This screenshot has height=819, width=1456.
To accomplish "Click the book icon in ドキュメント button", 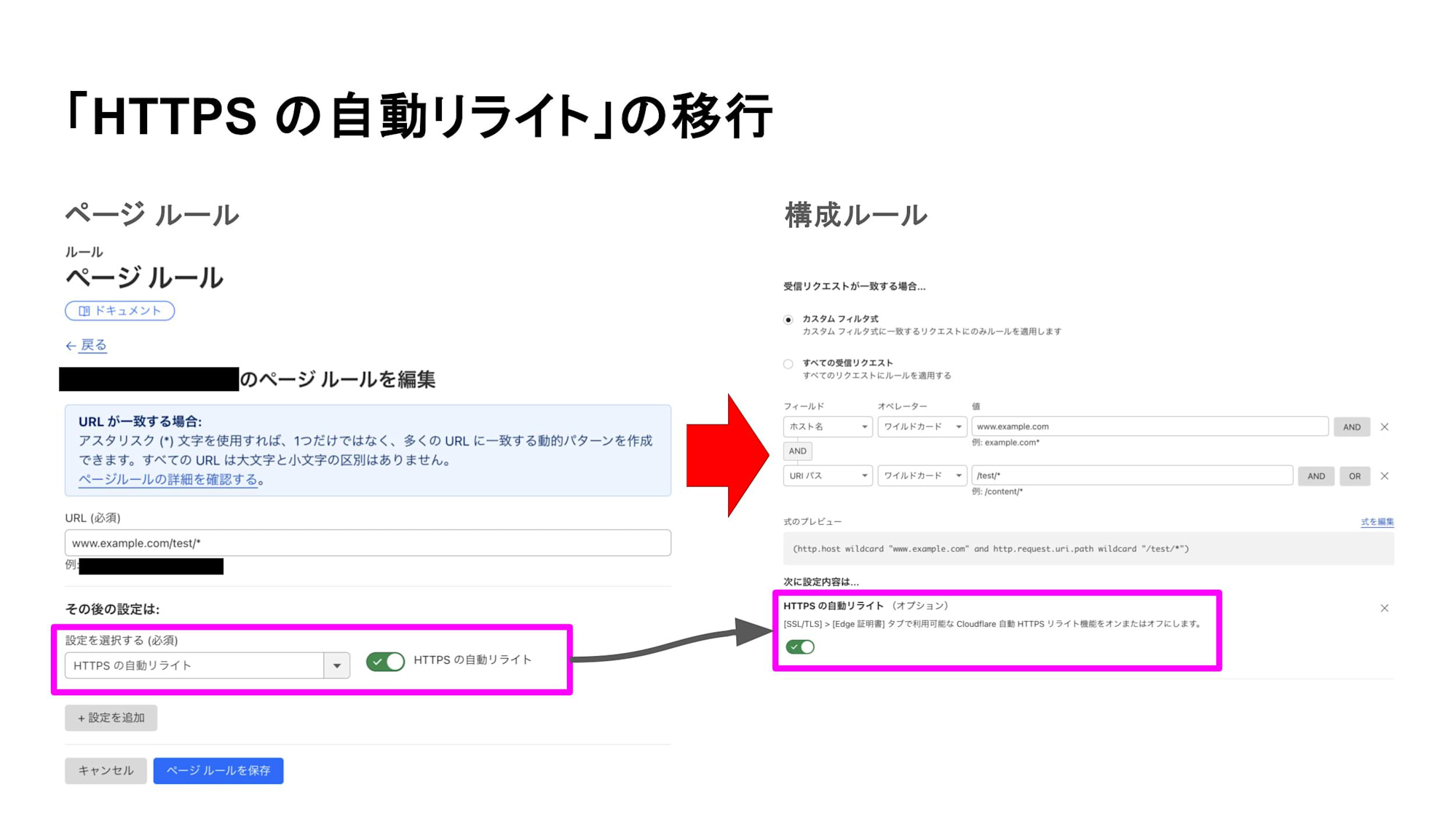I will [x=84, y=311].
